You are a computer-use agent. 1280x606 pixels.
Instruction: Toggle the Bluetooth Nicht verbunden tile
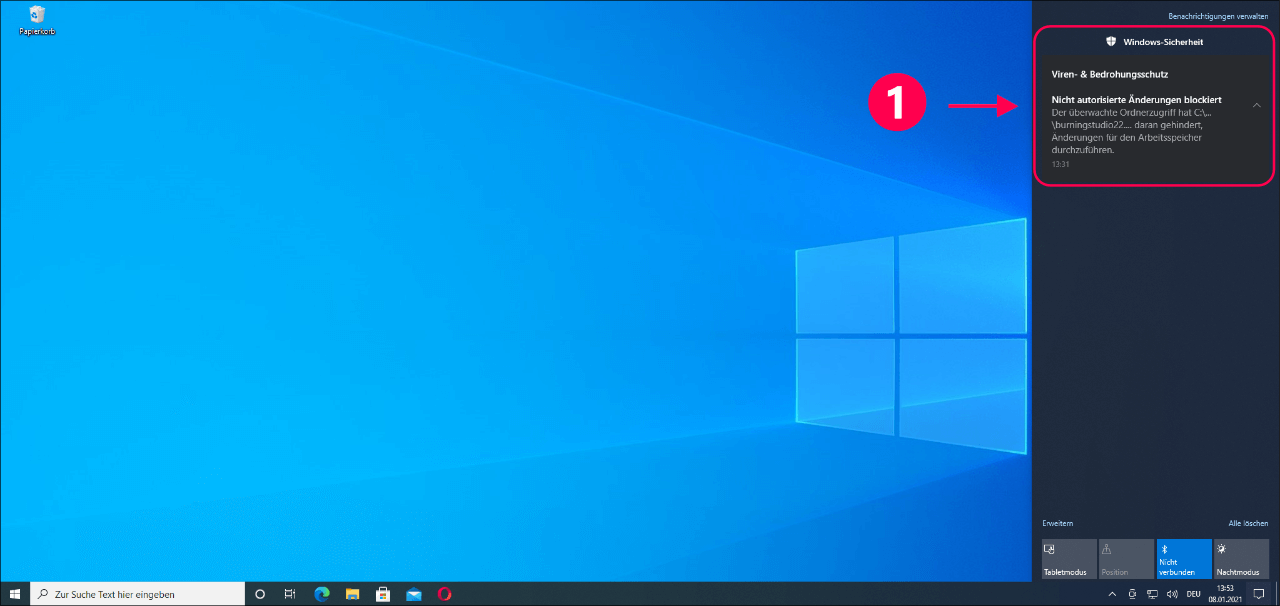[1183, 559]
